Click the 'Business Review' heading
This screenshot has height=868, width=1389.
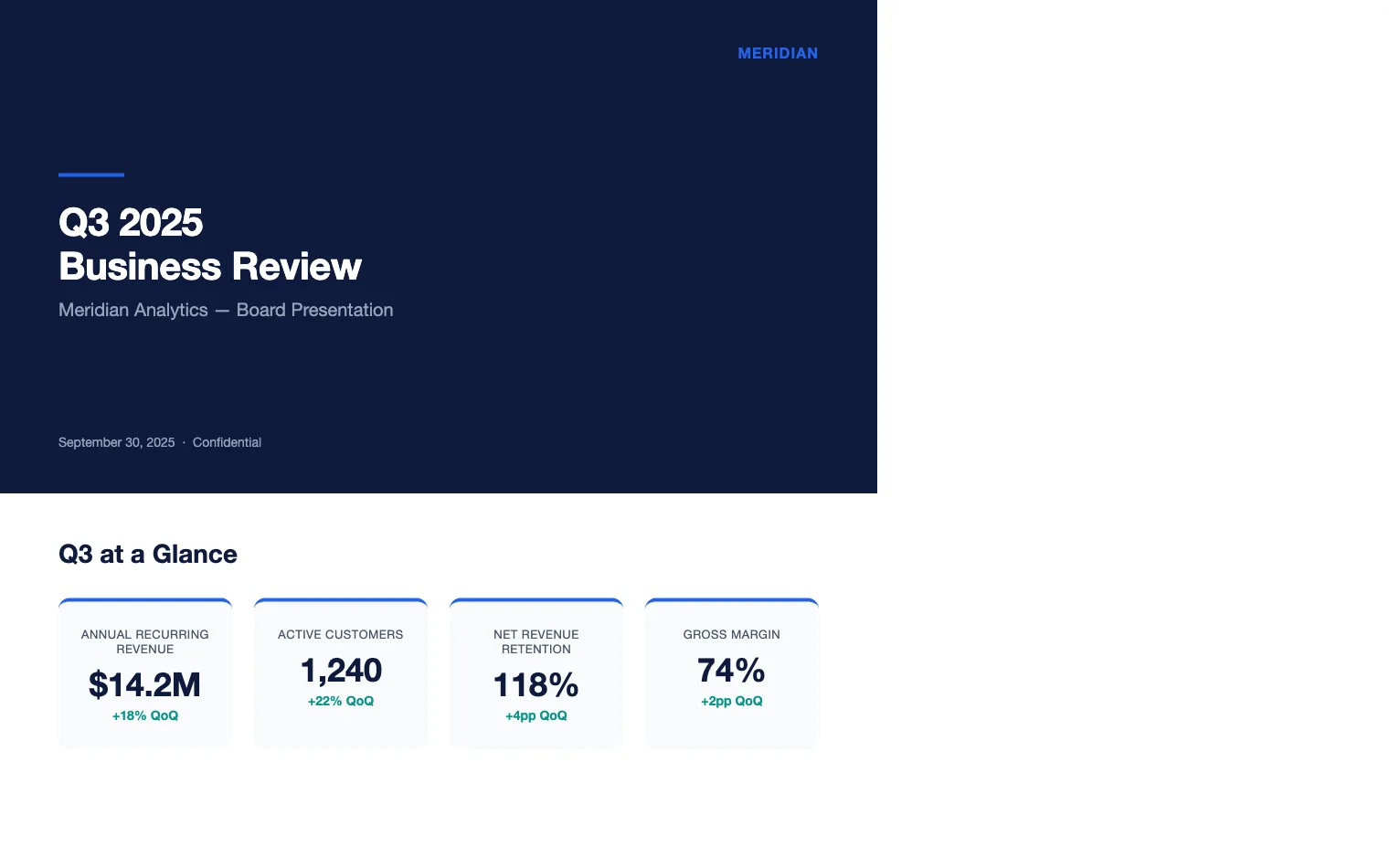[210, 267]
